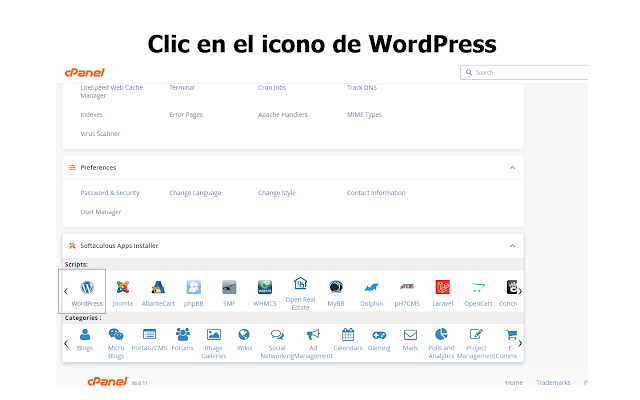Open Change Language
The image size is (640, 400).
(195, 193)
